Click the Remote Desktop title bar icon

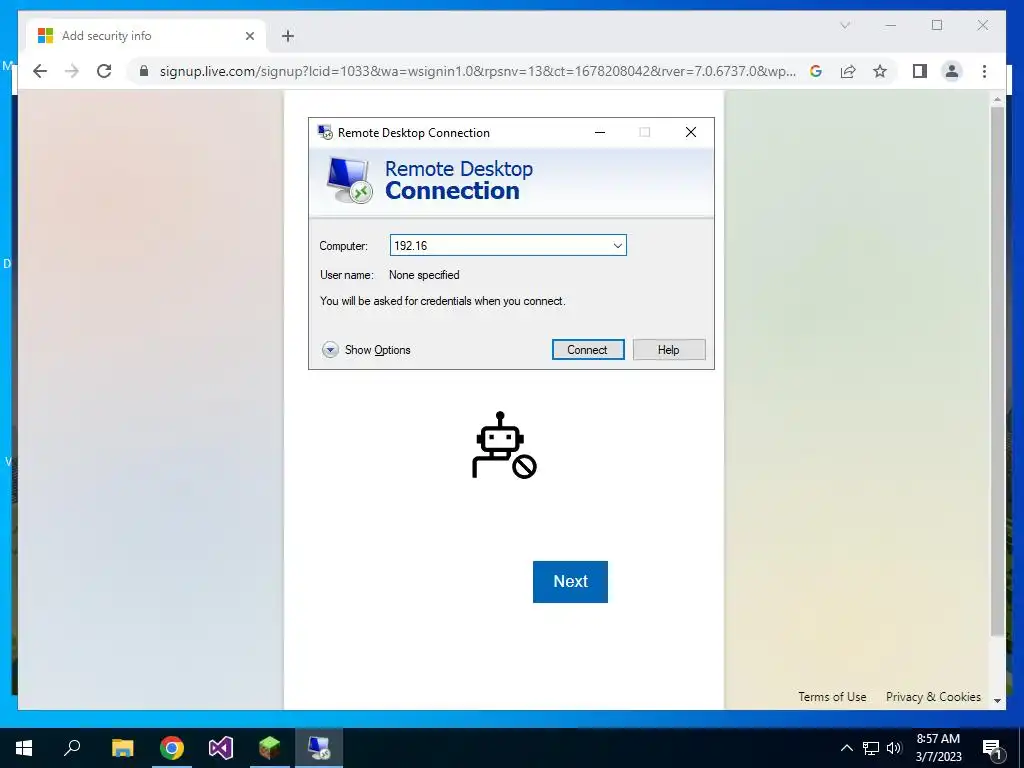coord(325,132)
